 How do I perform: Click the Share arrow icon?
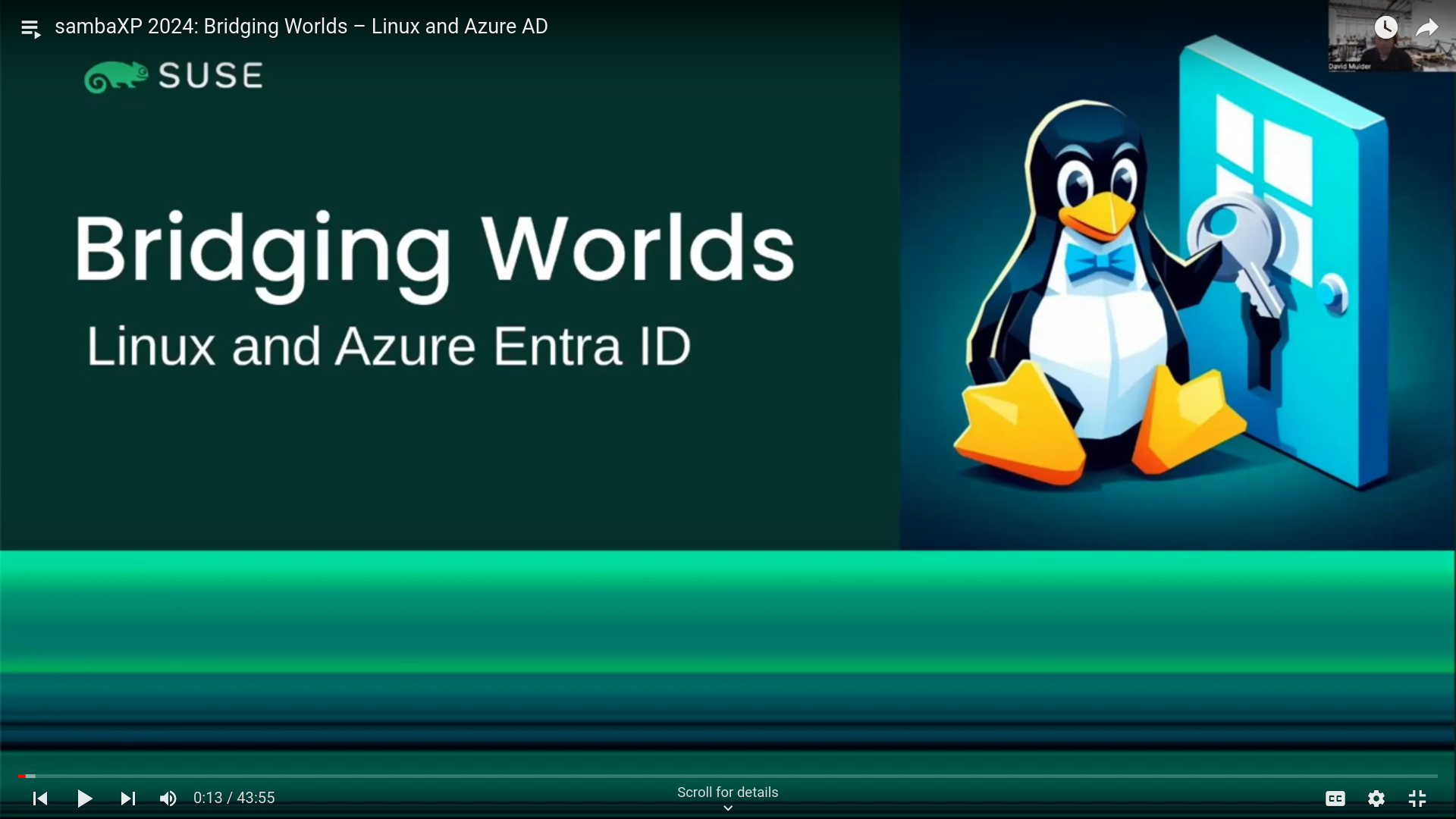(x=1427, y=28)
